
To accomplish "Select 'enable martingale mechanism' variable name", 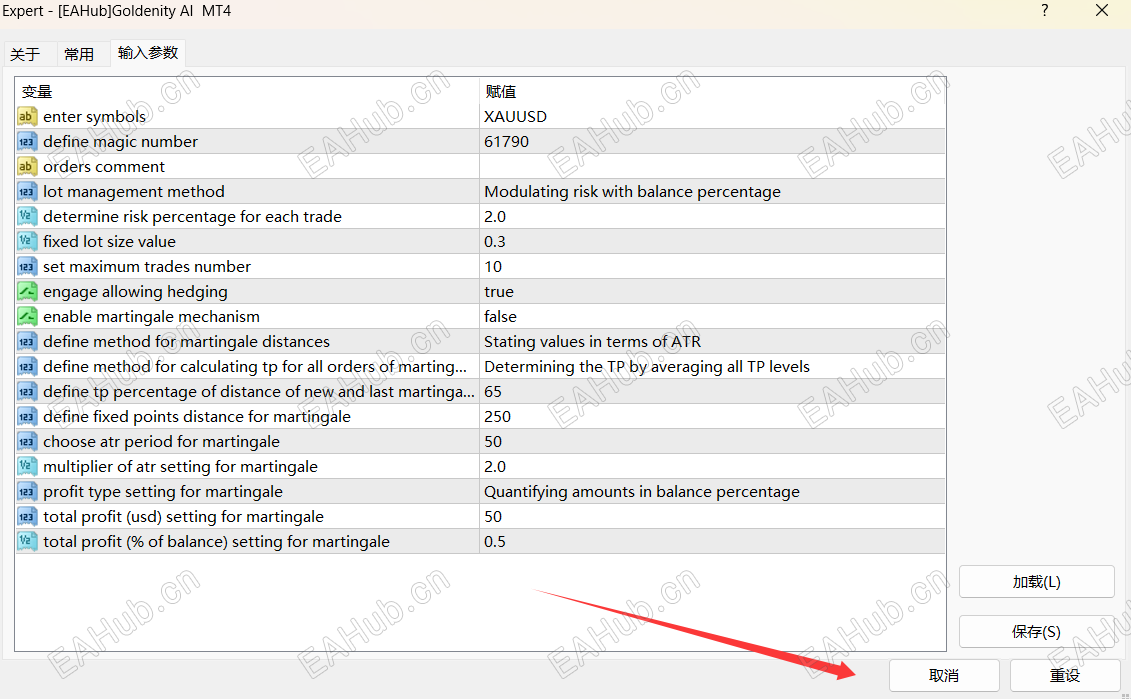I will [151, 317].
